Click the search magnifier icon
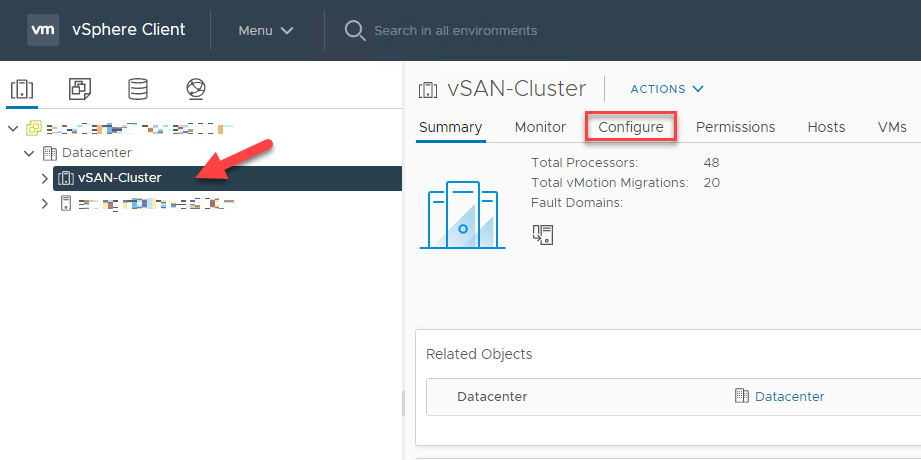Viewport: 921px width, 460px height. (x=354, y=30)
